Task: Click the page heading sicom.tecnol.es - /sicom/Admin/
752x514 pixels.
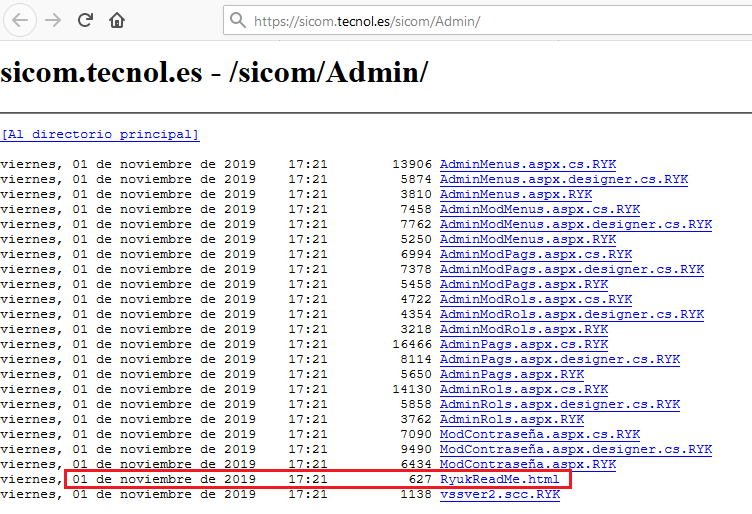Action: coord(214,73)
